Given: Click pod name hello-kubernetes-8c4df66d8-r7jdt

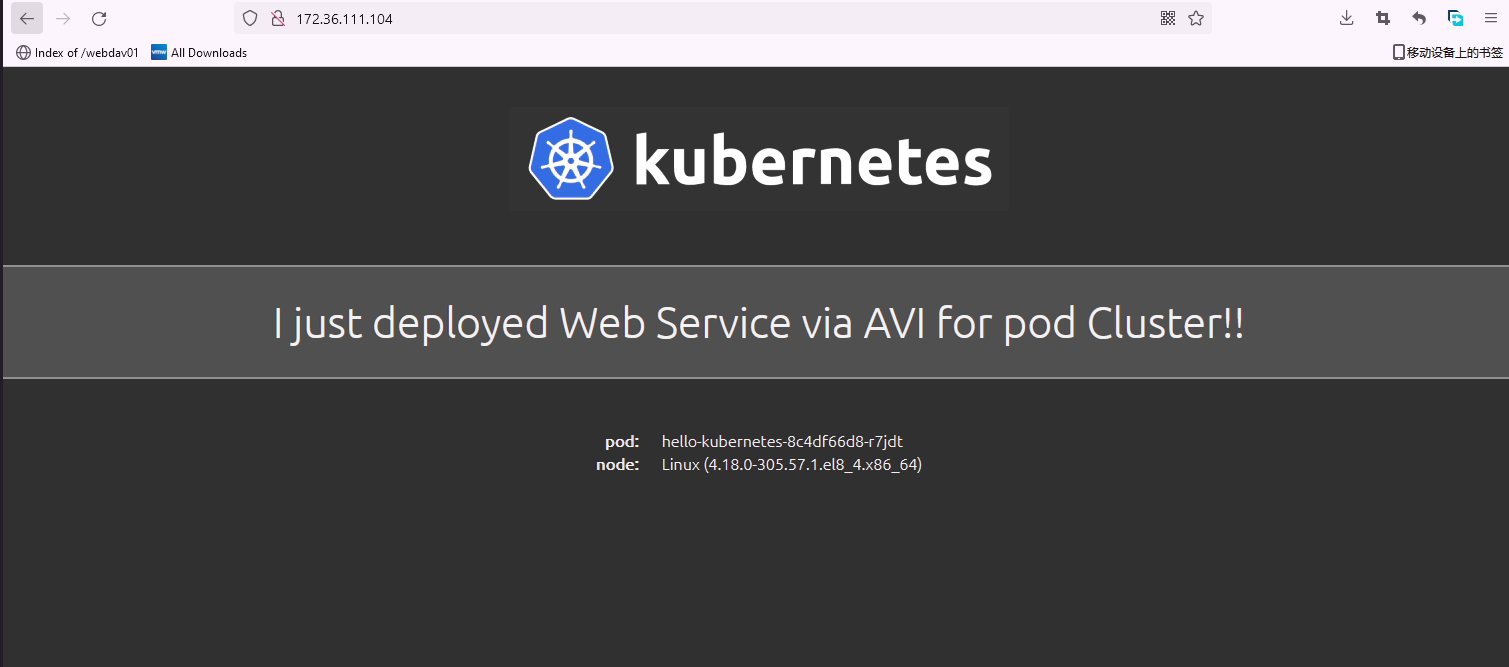Looking at the screenshot, I should [x=782, y=441].
